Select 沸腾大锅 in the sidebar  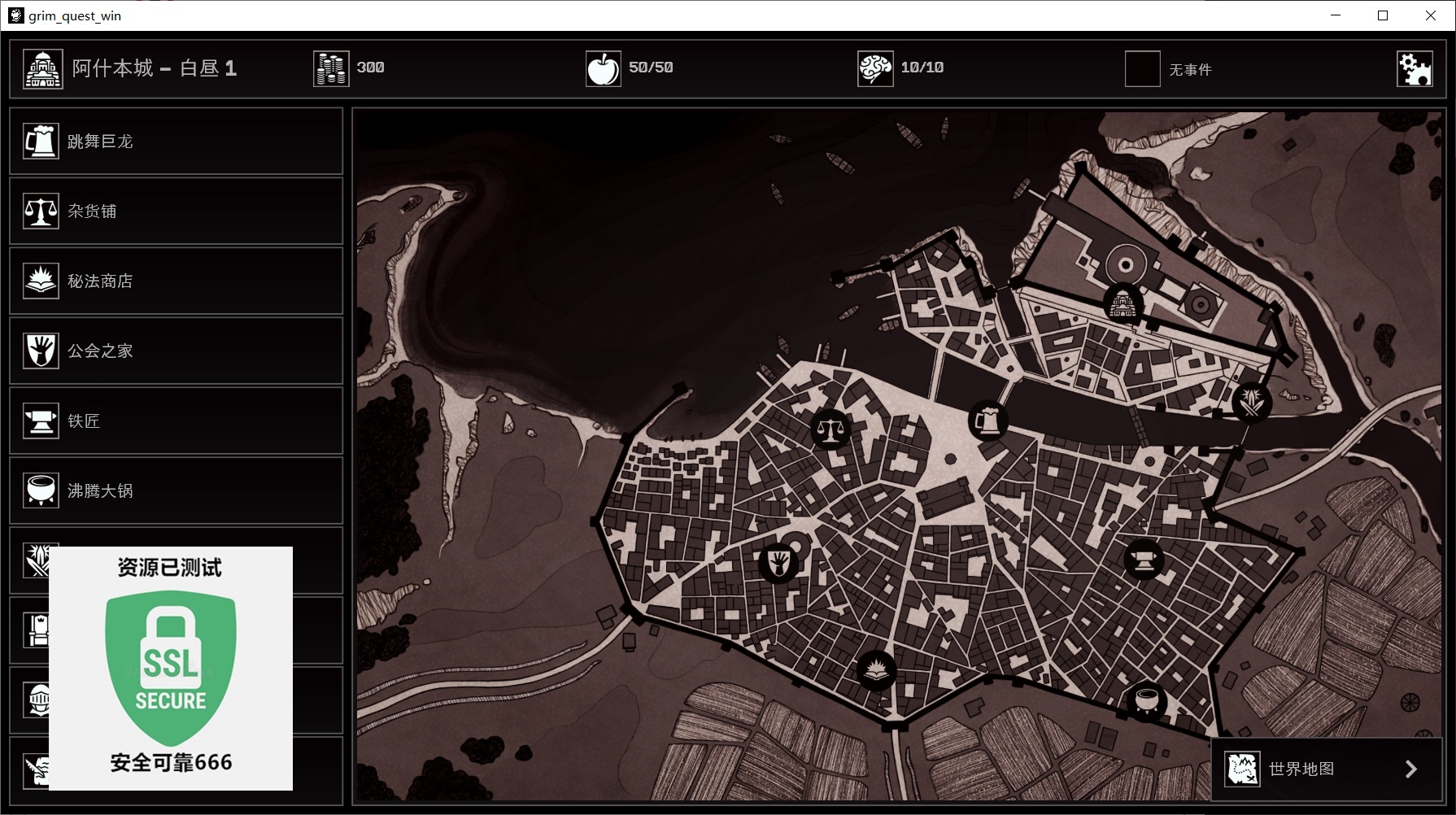point(177,491)
